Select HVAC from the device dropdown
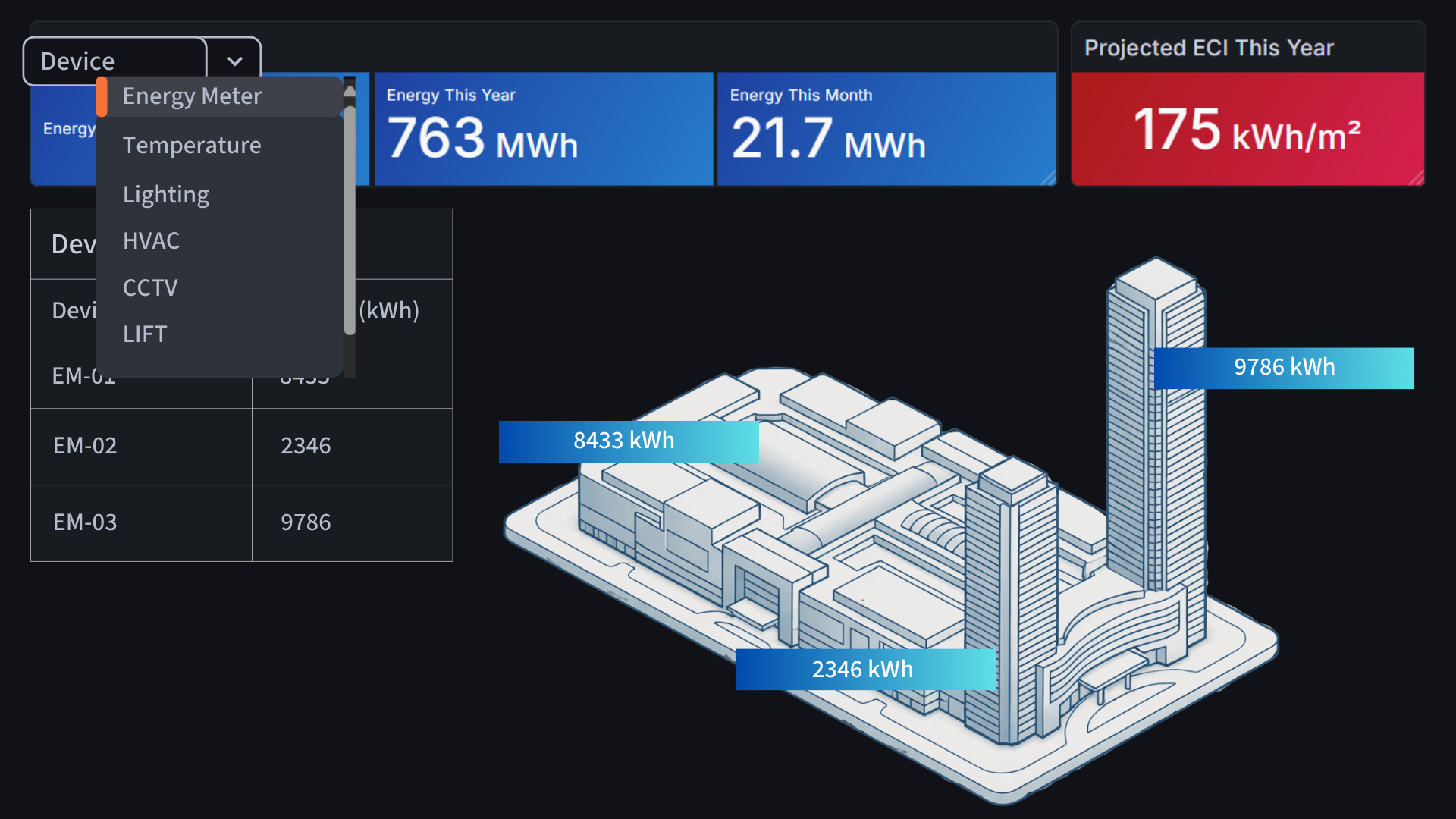This screenshot has width=1456, height=819. click(151, 241)
